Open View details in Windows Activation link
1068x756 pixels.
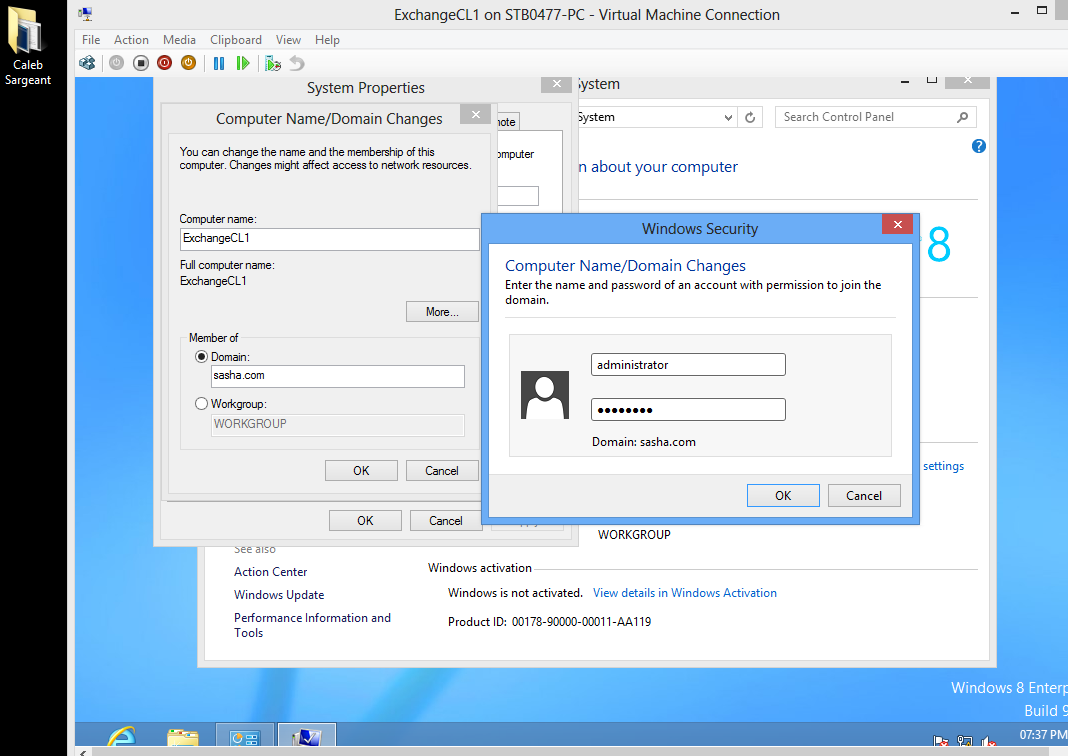(685, 593)
